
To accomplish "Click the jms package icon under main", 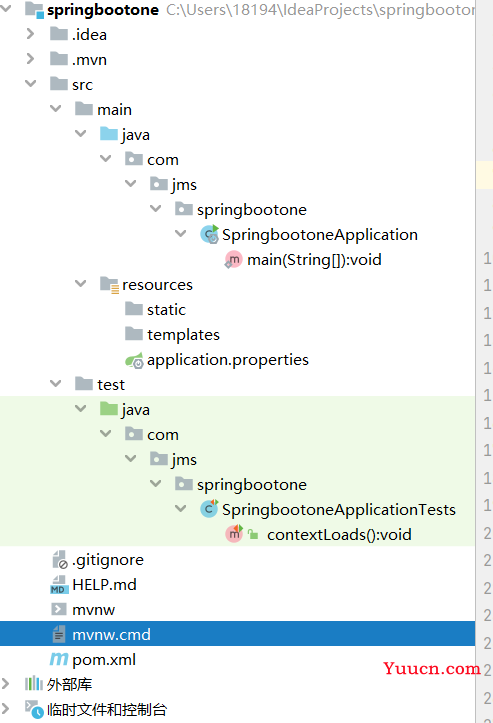I will coord(159,184).
